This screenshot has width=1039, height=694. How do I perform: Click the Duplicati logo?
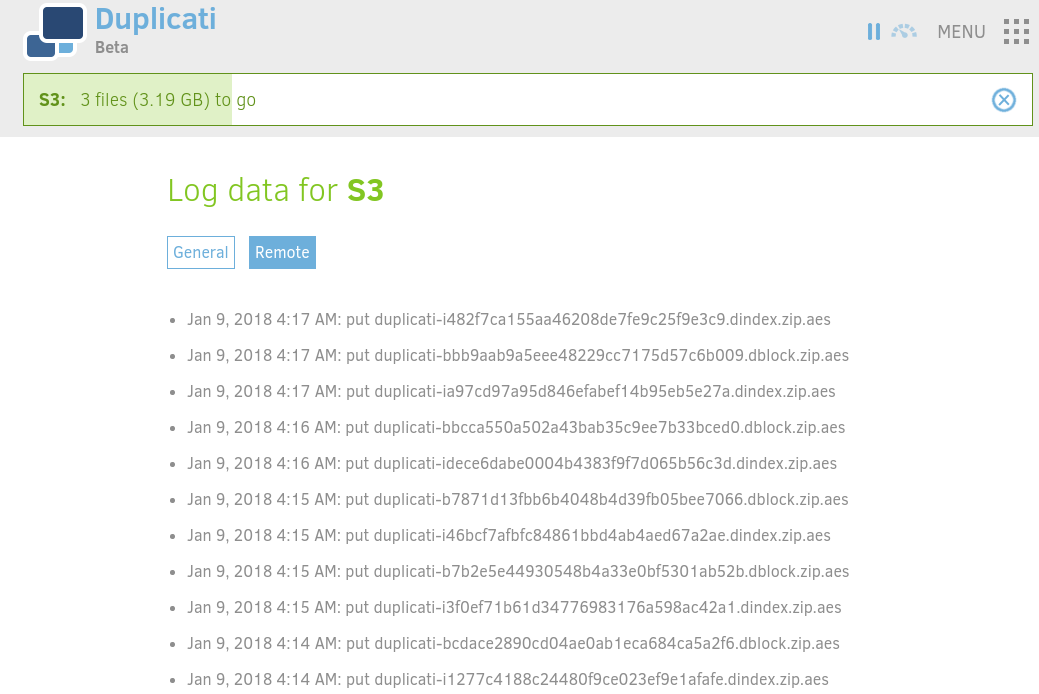pyautogui.click(x=55, y=31)
